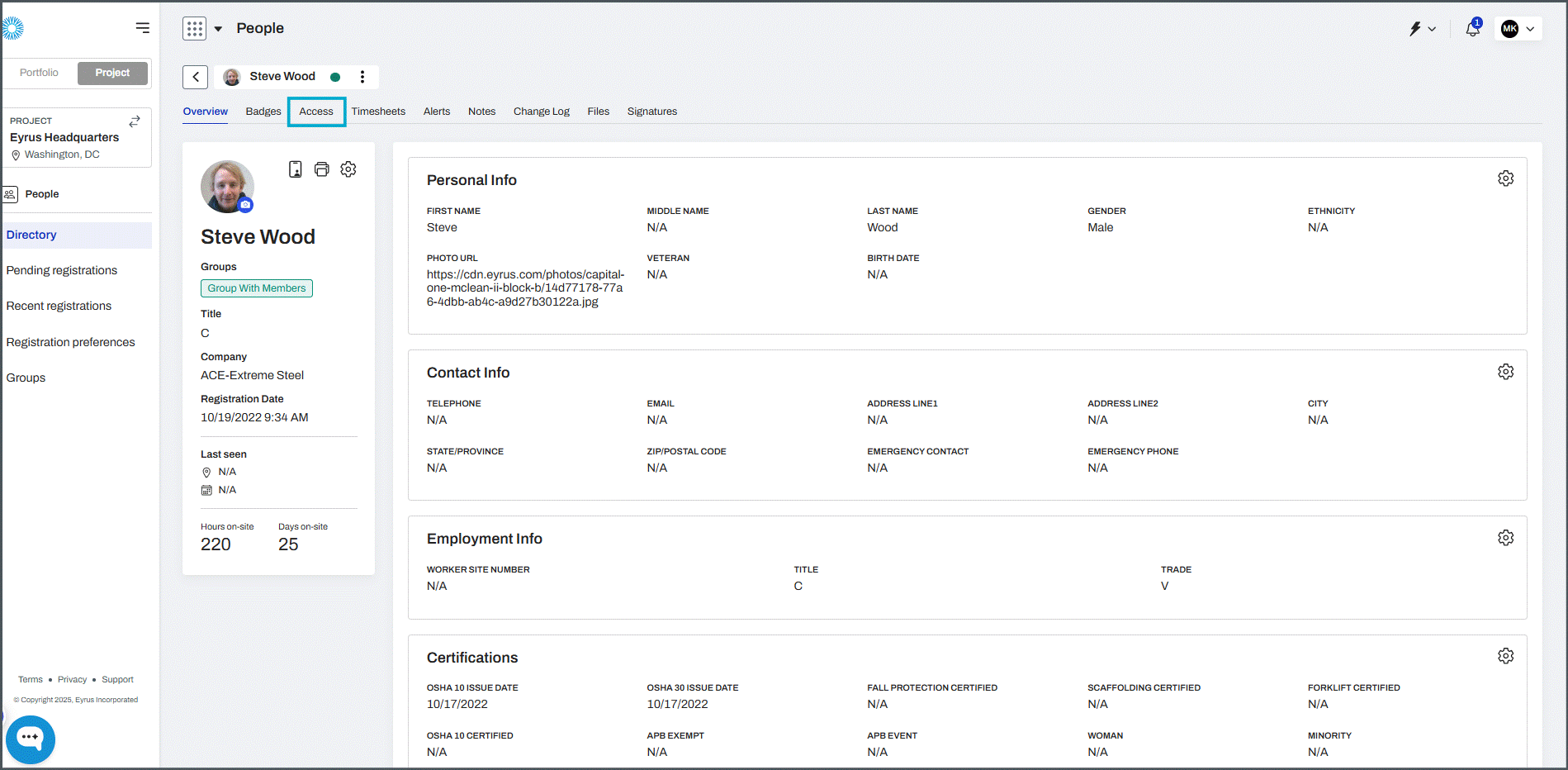Expand the app switcher dropdown arrow

(x=218, y=29)
